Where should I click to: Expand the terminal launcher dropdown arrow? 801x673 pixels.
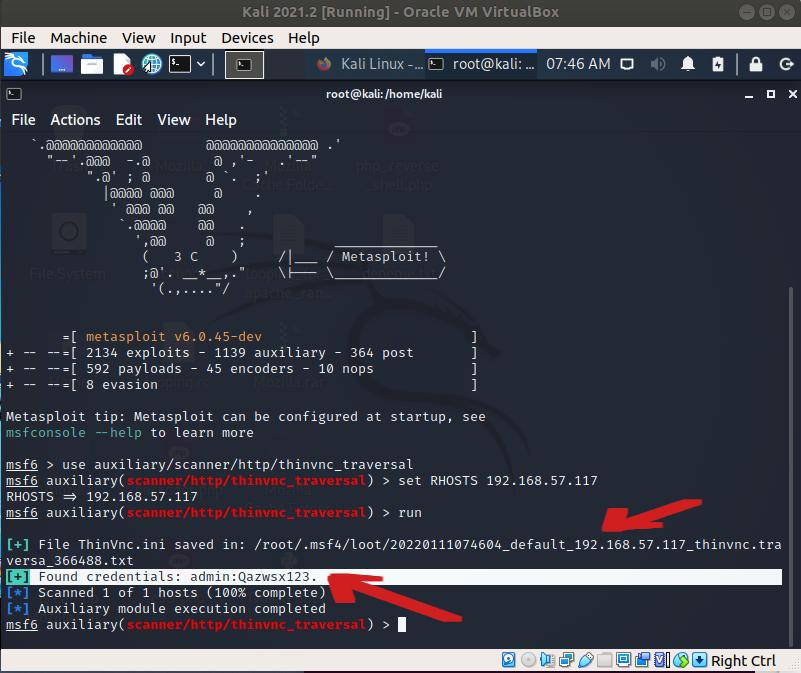(201, 64)
